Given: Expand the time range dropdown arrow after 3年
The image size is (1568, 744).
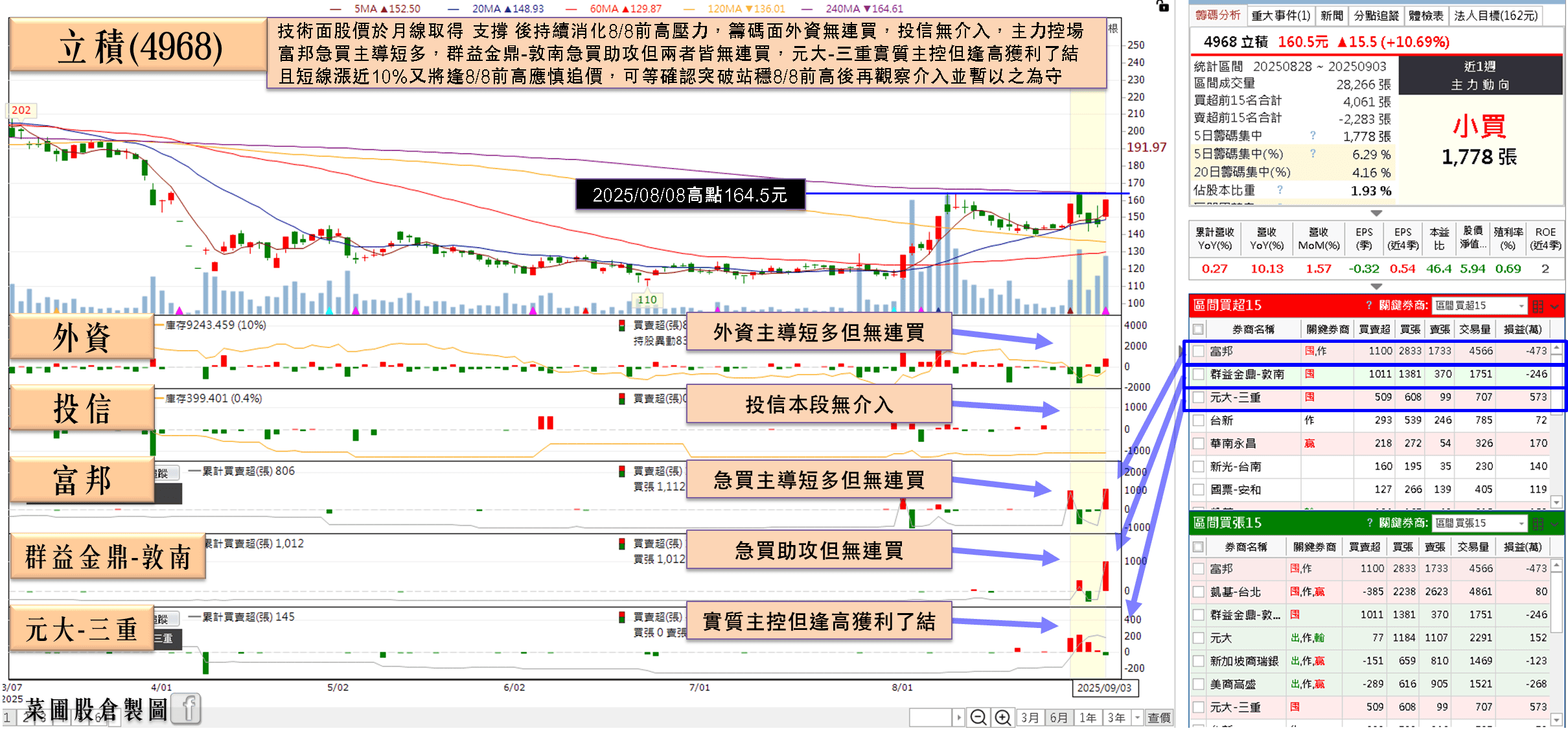Looking at the screenshot, I should tap(1137, 717).
